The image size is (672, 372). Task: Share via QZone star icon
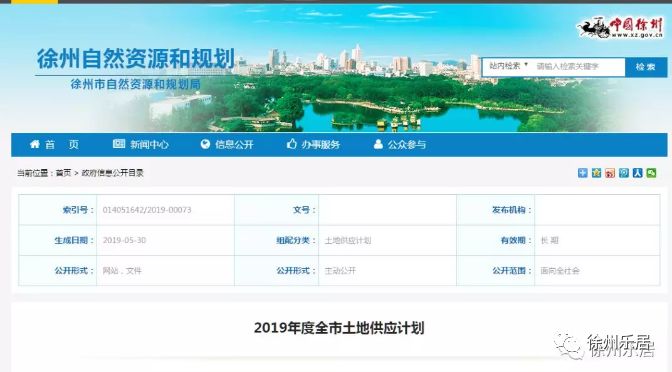pyautogui.click(x=596, y=173)
